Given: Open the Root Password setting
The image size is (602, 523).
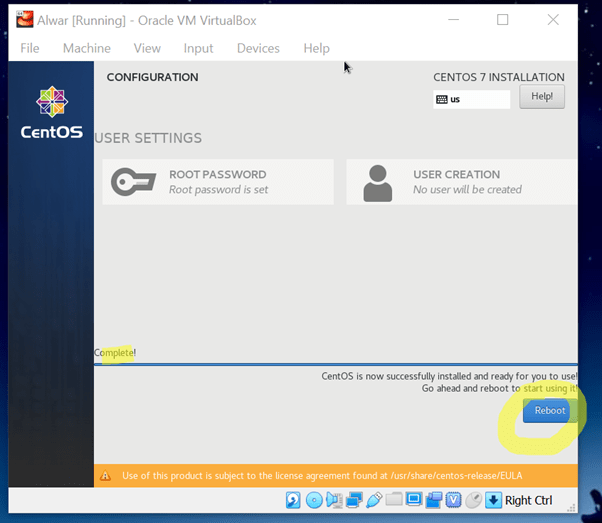Looking at the screenshot, I should pyautogui.click(x=217, y=181).
